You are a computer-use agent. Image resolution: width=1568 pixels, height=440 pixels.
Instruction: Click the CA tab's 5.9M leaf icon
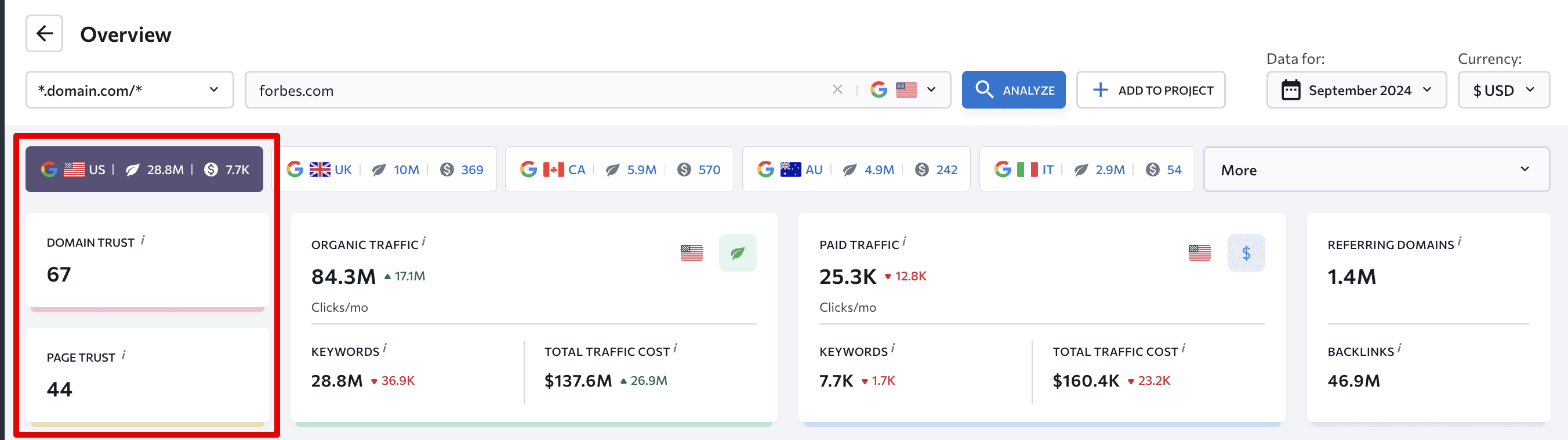tap(612, 169)
